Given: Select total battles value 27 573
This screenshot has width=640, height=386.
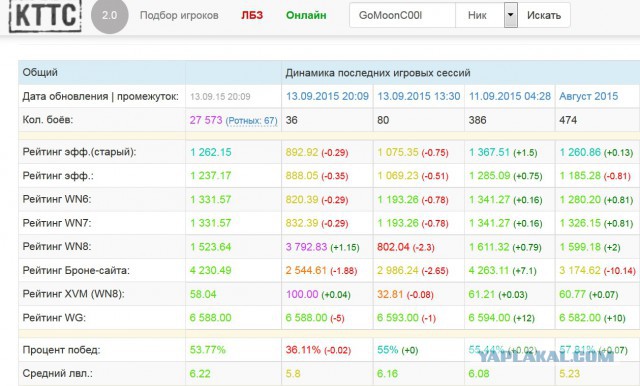Looking at the screenshot, I should click(206, 120).
